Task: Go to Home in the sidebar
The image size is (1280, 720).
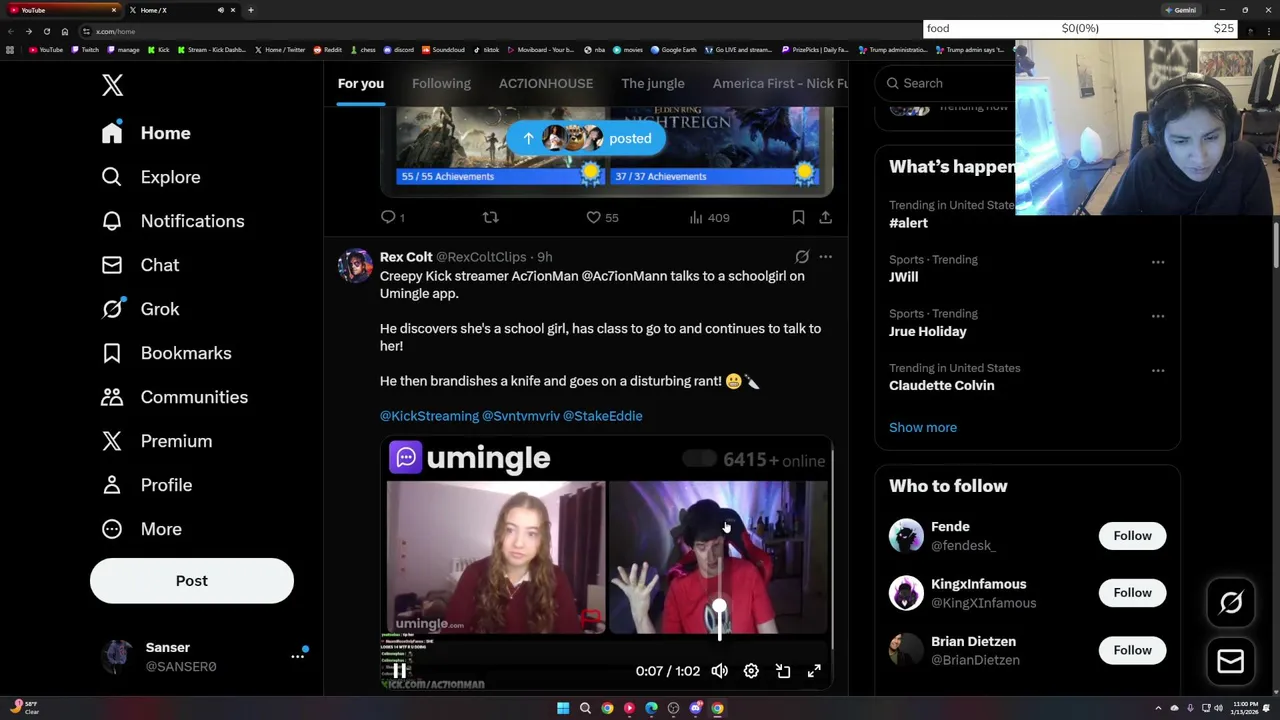Action: coord(146,133)
